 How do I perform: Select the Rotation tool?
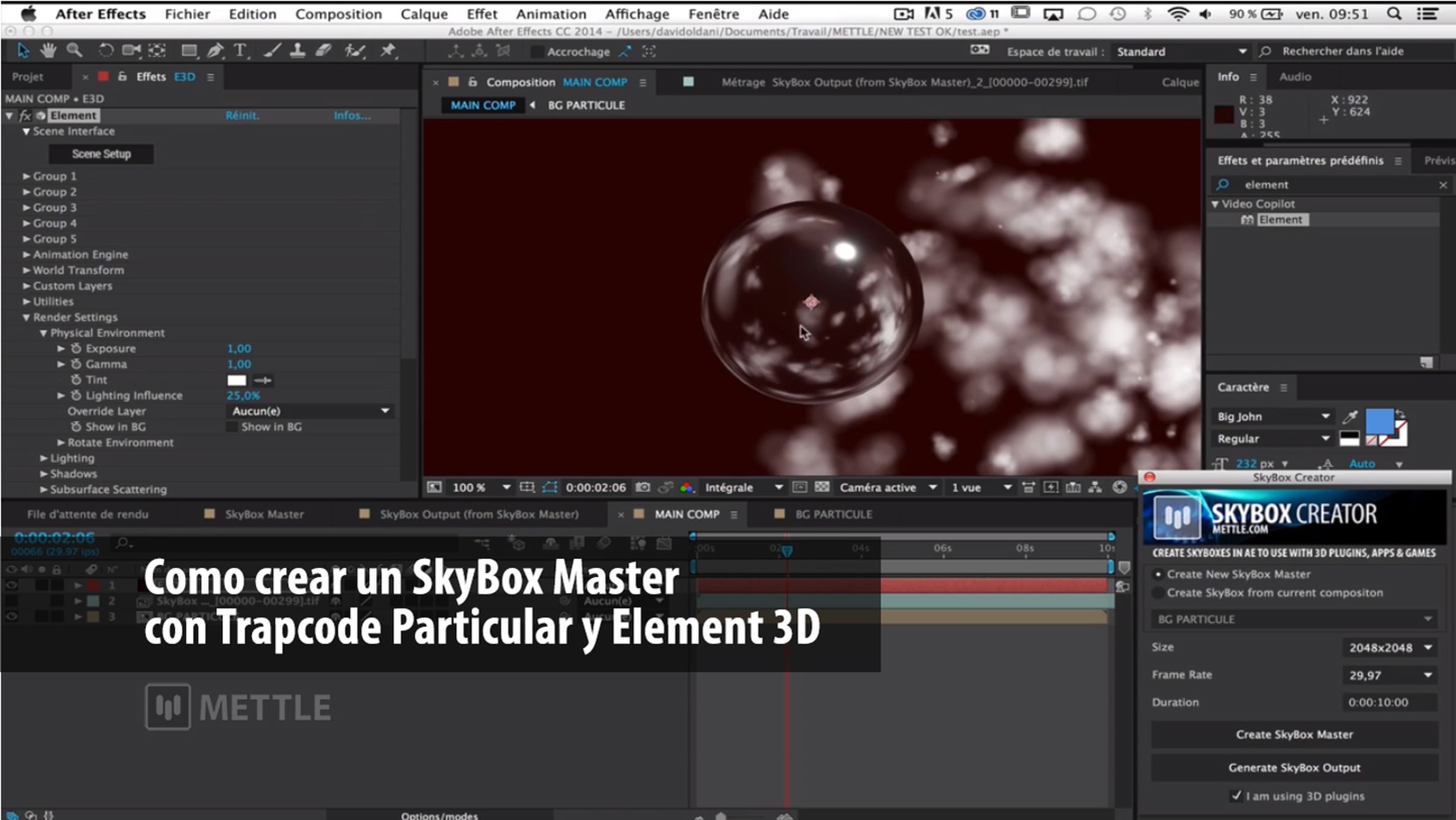[106, 51]
